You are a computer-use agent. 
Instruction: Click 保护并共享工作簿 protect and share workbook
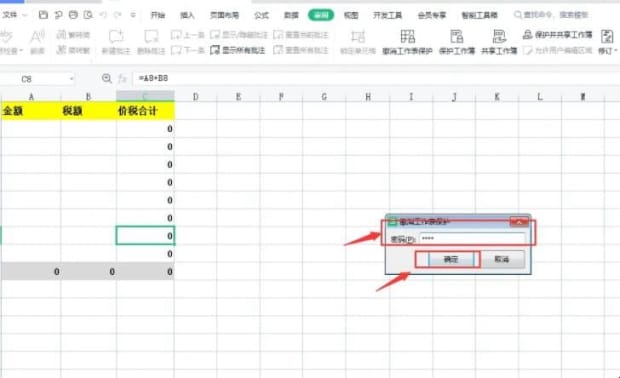tap(558, 35)
